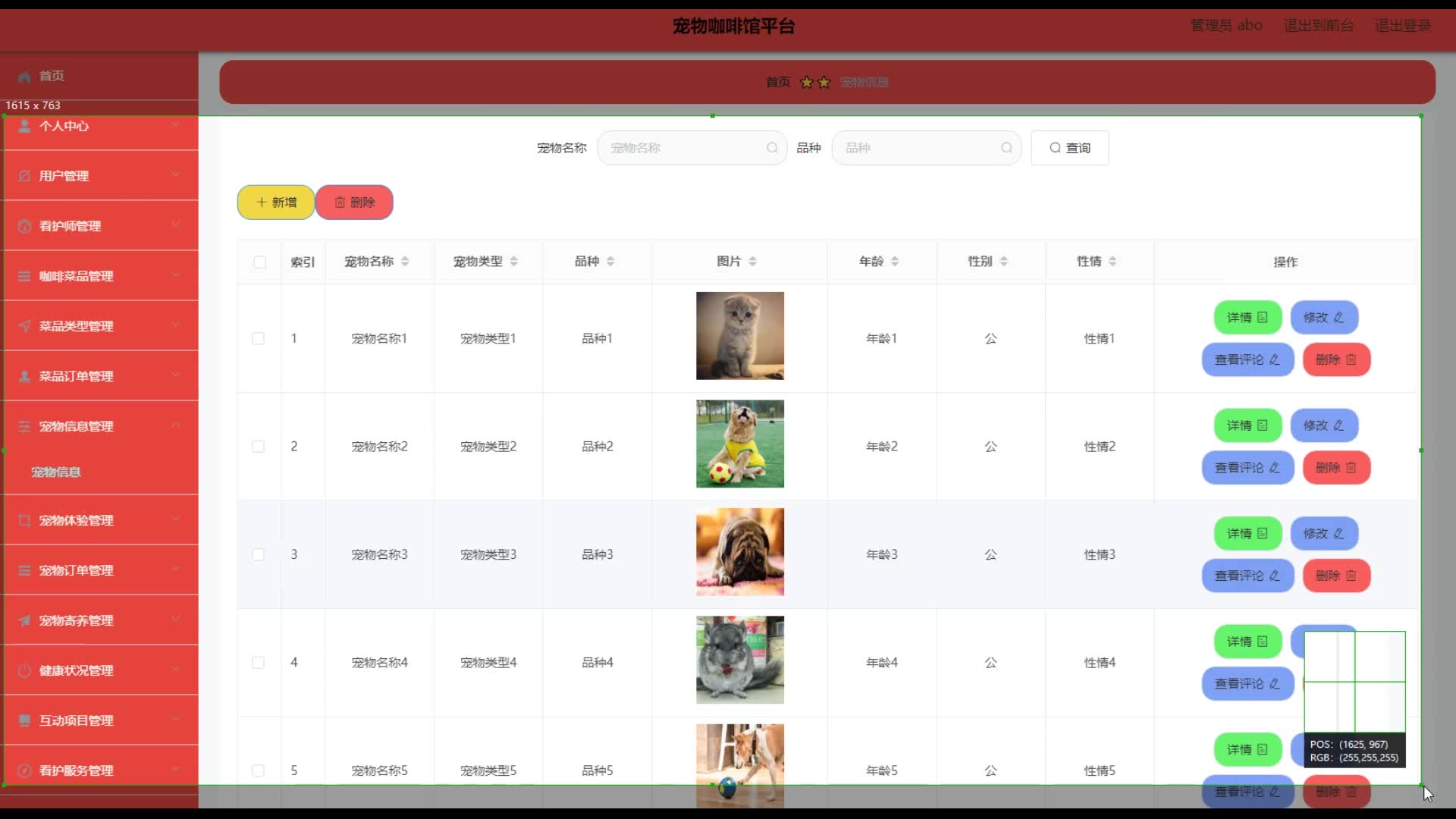
Task: Open the 宠物信息 submenu item
Action: tap(56, 472)
